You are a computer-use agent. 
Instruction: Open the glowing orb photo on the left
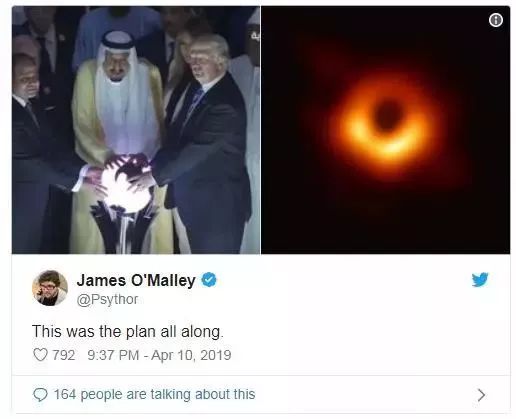(x=136, y=130)
